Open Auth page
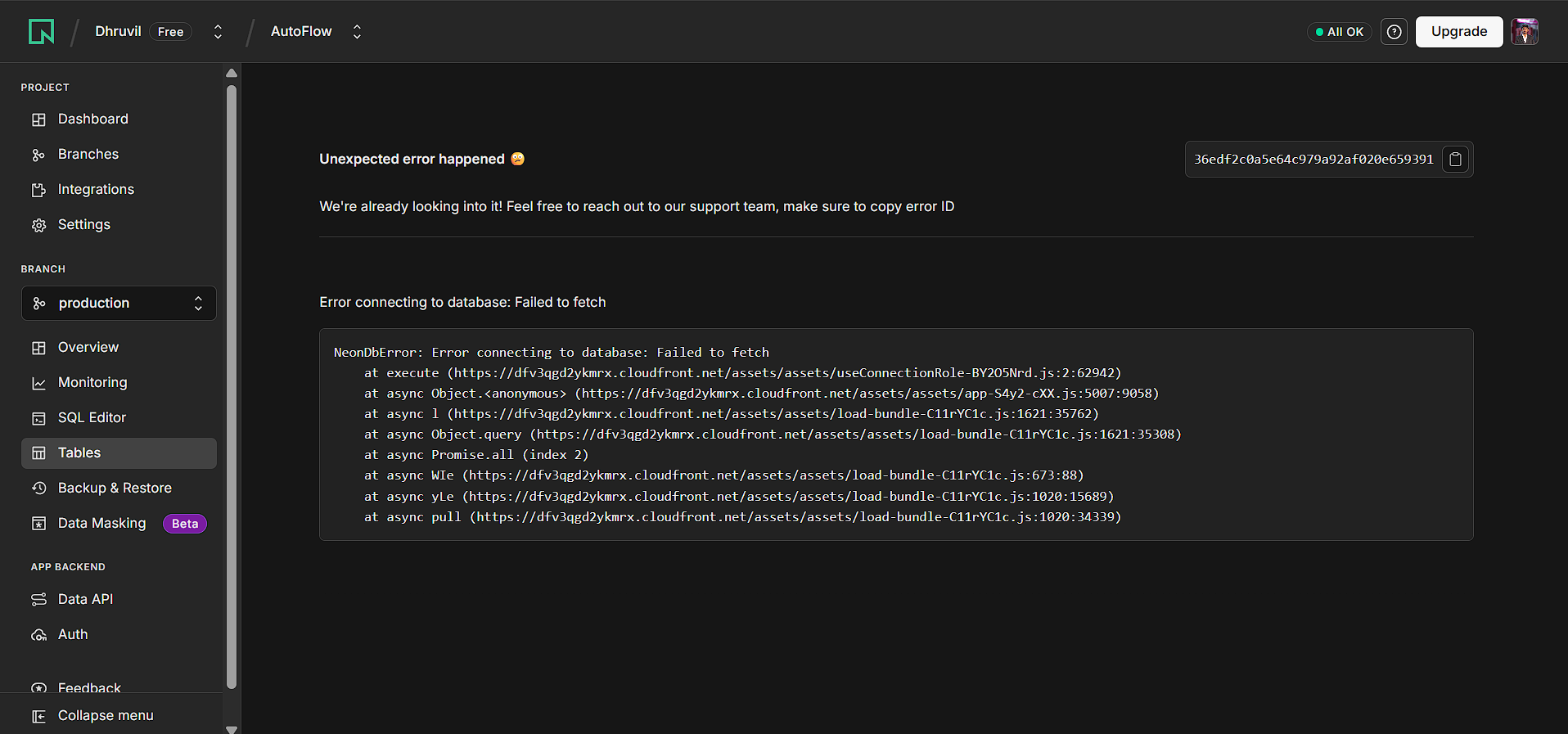The height and width of the screenshot is (734, 1568). [119, 635]
